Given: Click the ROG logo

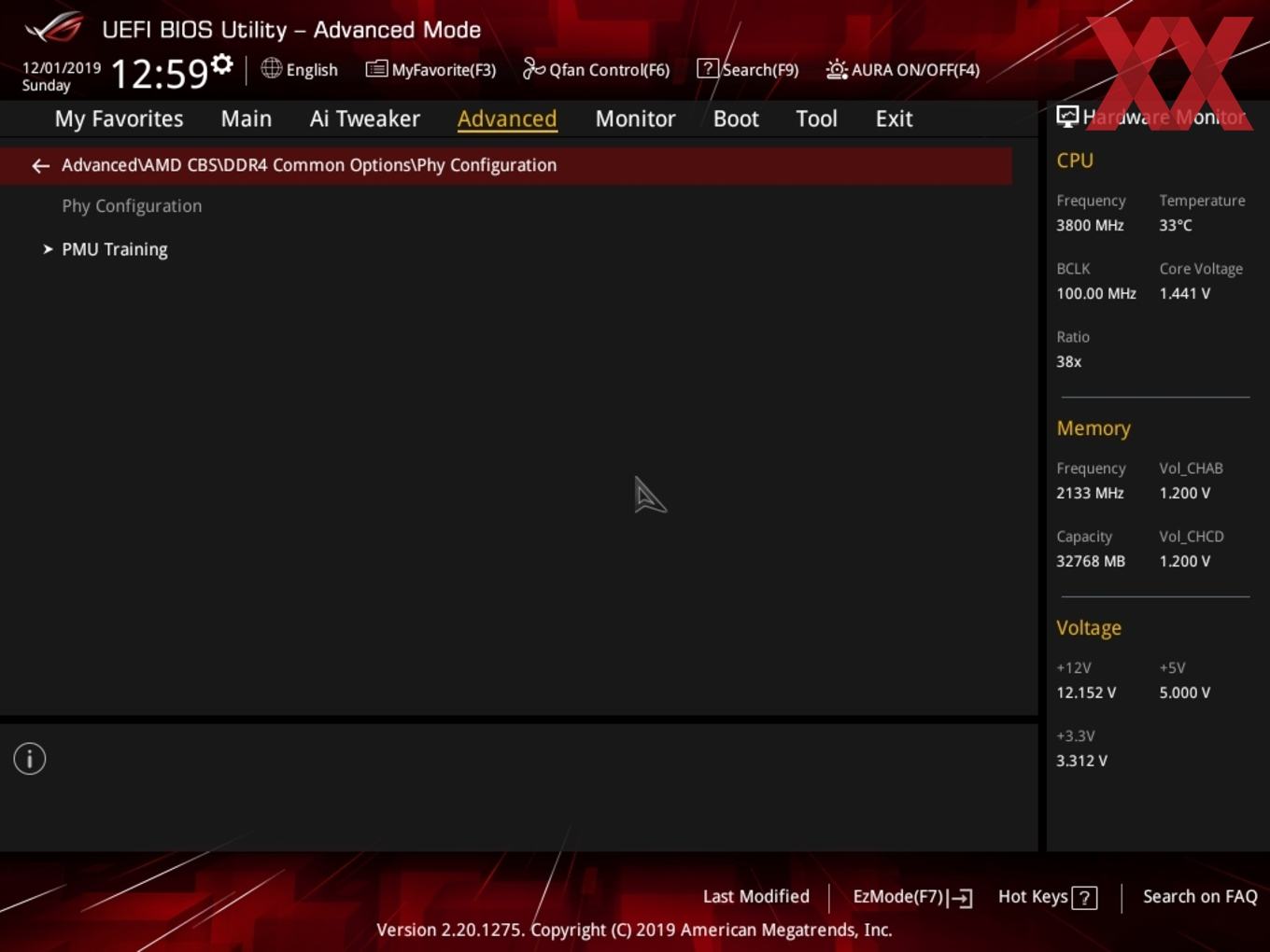Looking at the screenshot, I should [x=54, y=28].
